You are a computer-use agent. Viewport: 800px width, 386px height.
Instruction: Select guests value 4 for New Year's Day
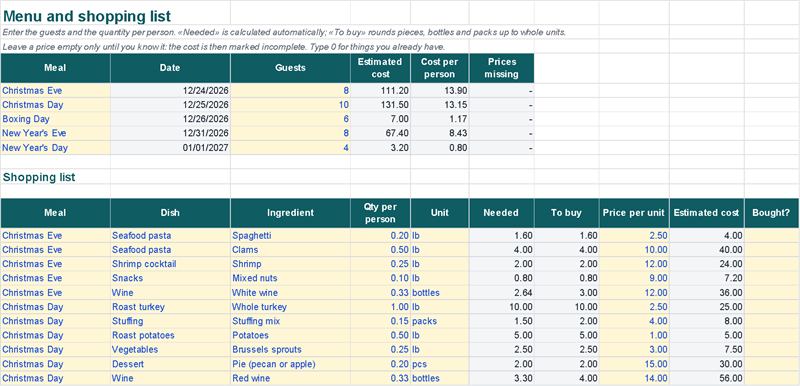click(x=290, y=148)
